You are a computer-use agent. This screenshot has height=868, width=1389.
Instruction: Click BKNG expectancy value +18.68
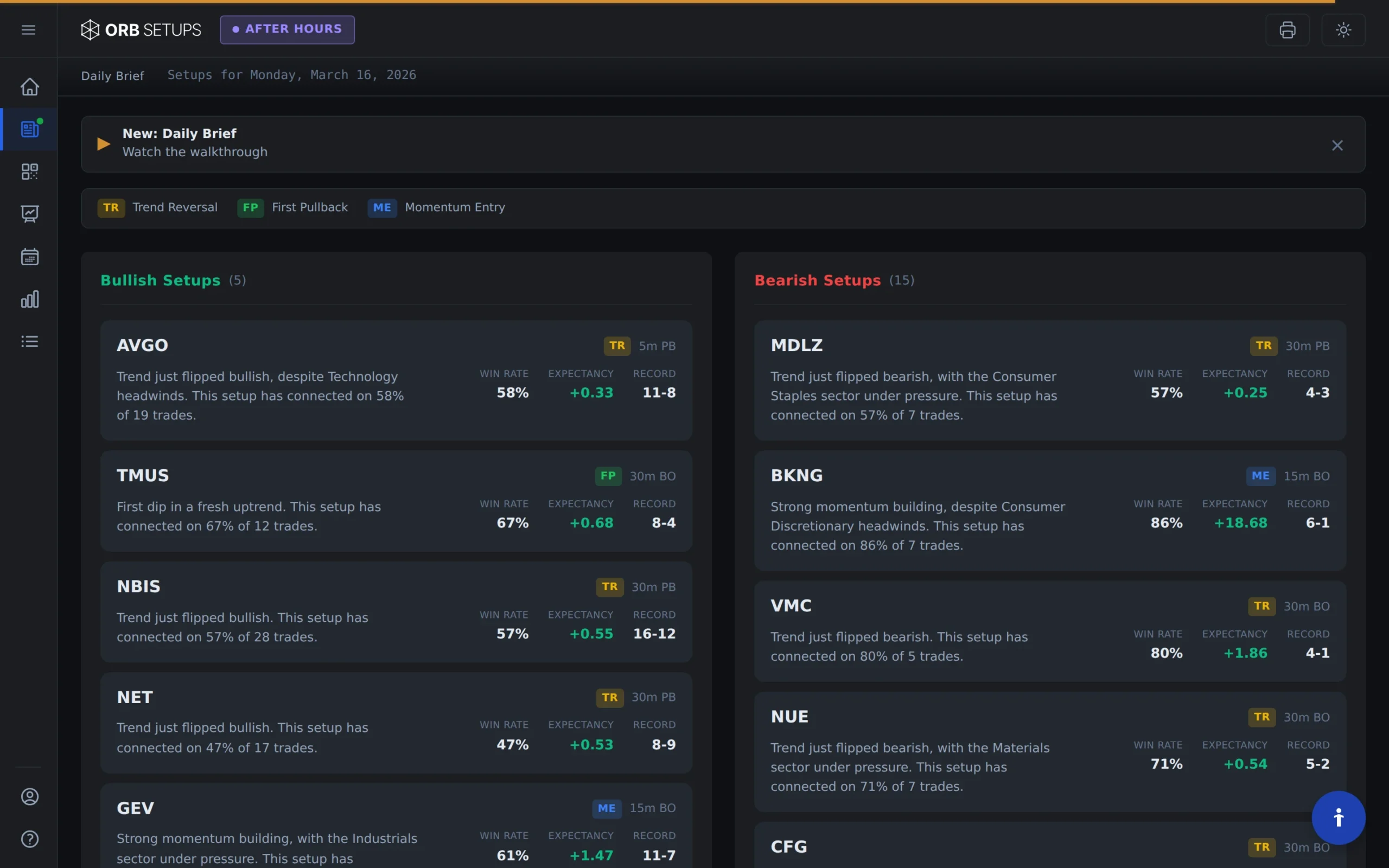[1240, 523]
